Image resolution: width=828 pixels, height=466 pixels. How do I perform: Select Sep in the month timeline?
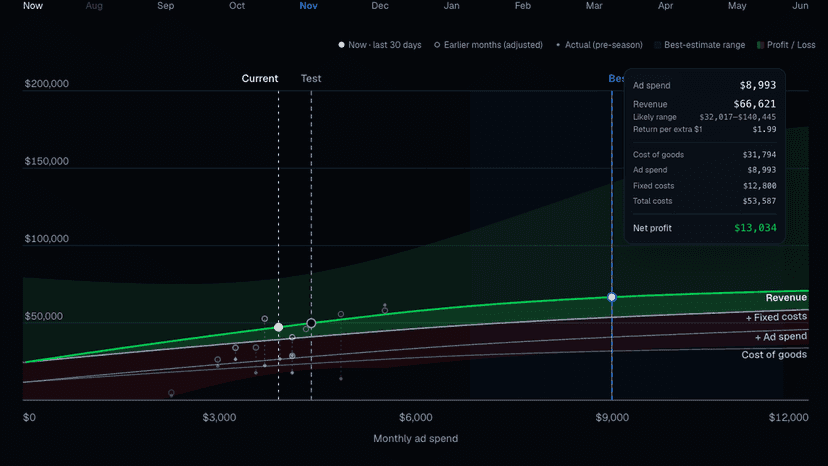(x=165, y=6)
